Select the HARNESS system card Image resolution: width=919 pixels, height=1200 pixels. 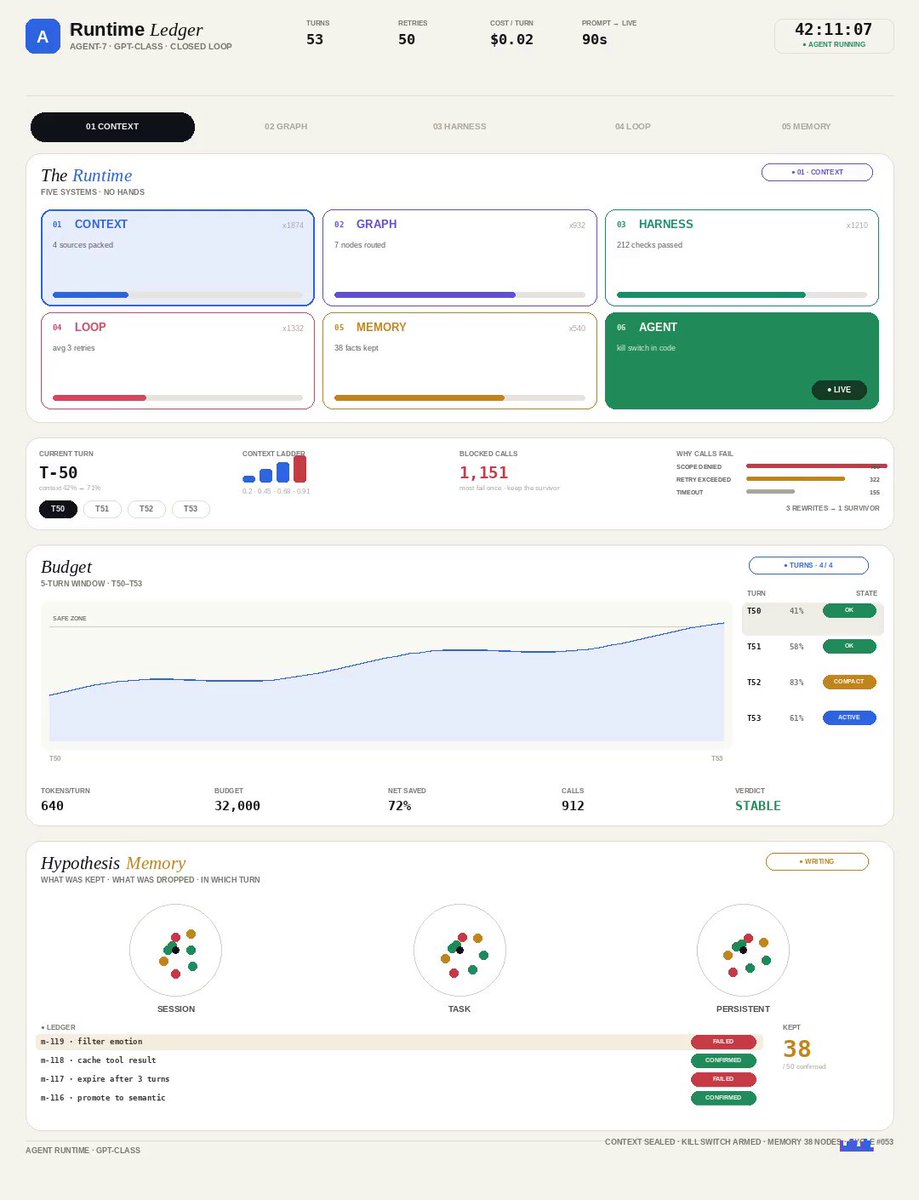click(x=742, y=257)
